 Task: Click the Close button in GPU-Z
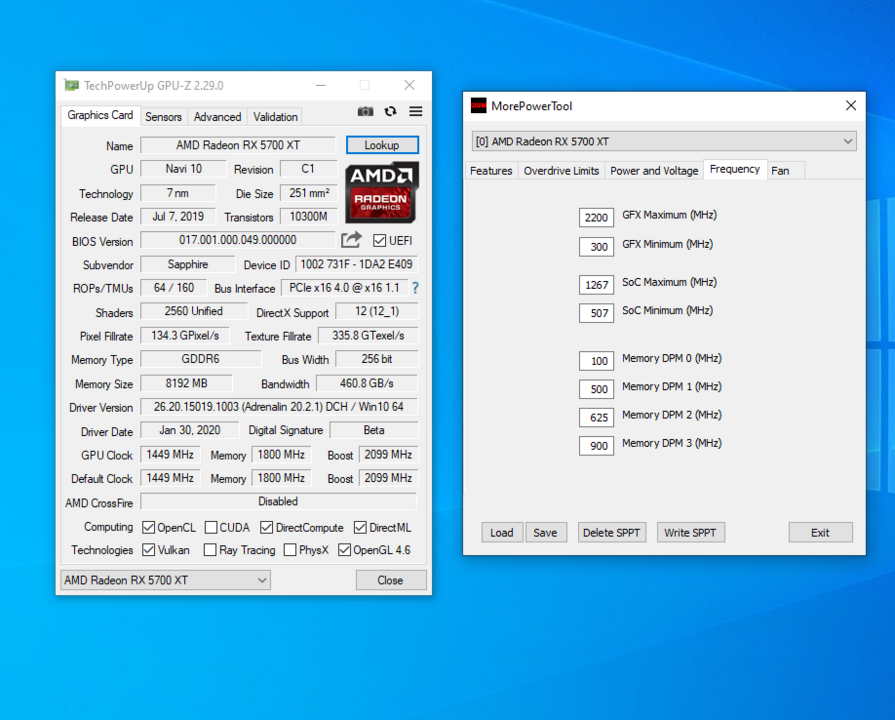[390, 580]
